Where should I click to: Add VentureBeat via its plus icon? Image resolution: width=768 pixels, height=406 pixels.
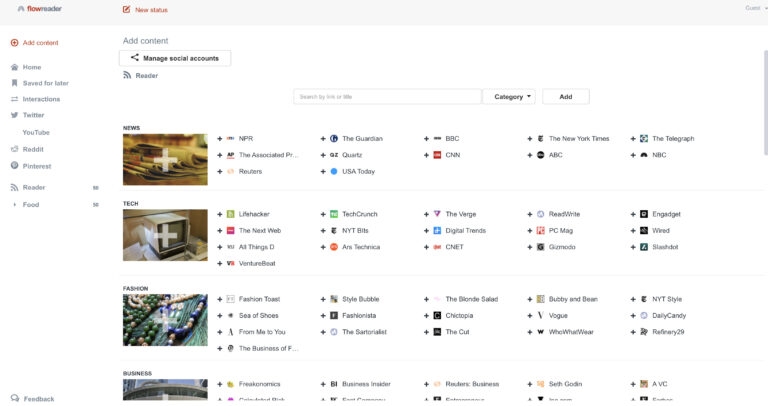point(220,263)
